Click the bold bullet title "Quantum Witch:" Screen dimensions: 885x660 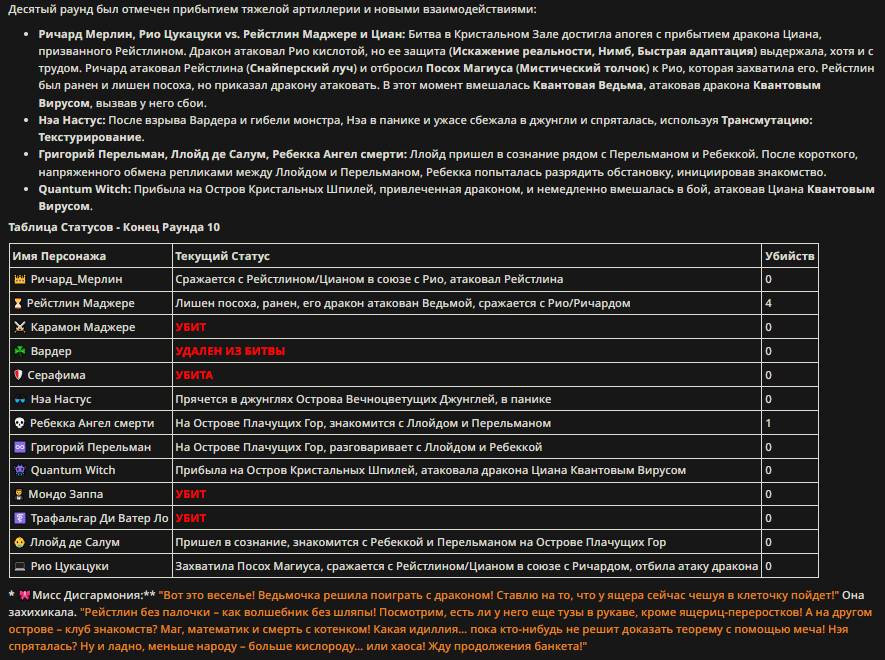pyautogui.click(x=85, y=189)
